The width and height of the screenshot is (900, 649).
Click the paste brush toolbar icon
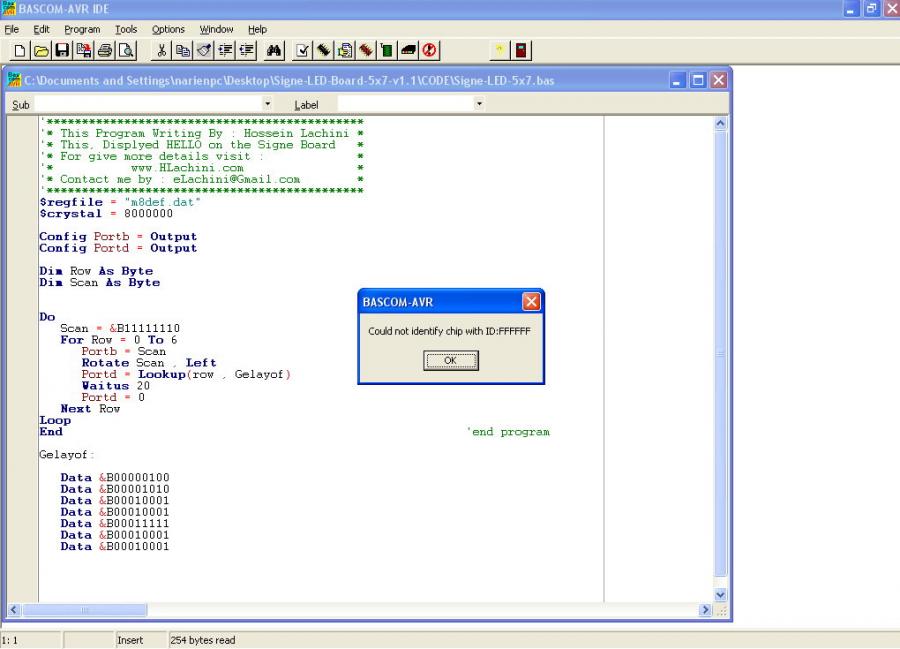coord(204,50)
